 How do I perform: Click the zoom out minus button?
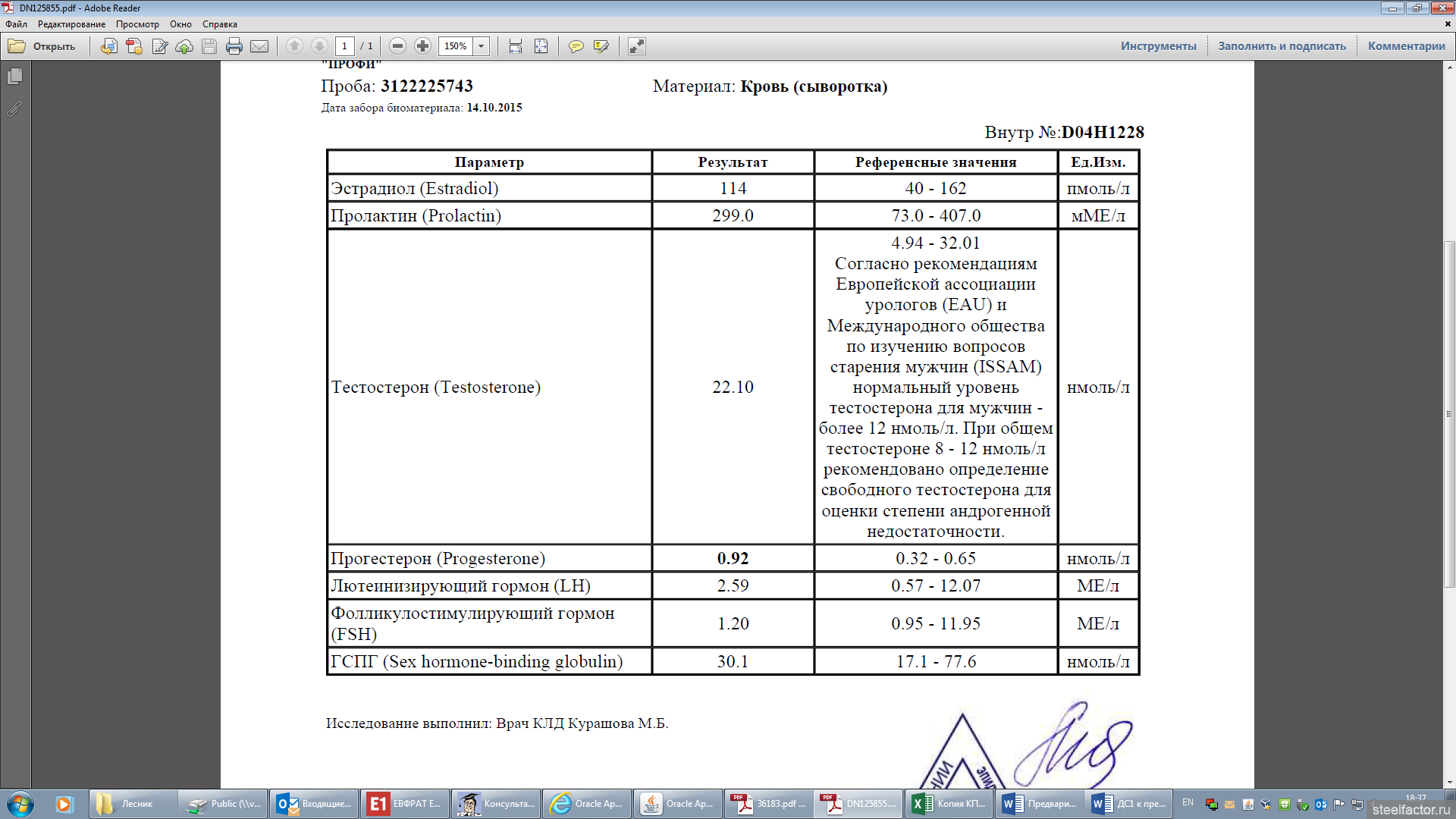pyautogui.click(x=397, y=46)
